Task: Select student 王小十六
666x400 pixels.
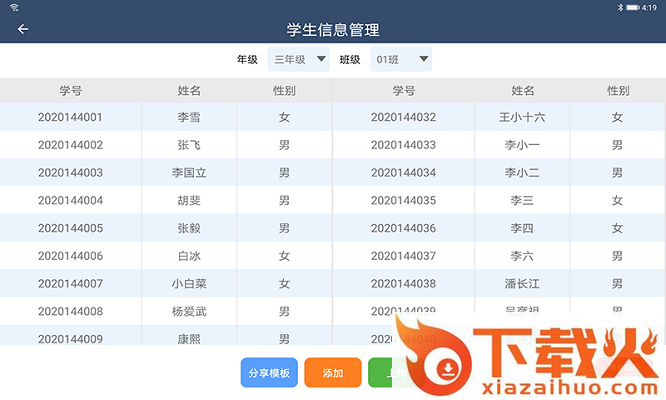Action: [522, 117]
